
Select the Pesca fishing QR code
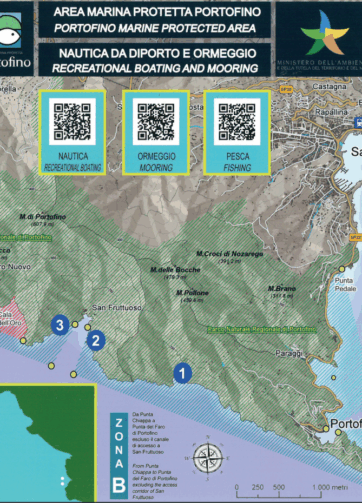click(x=237, y=122)
